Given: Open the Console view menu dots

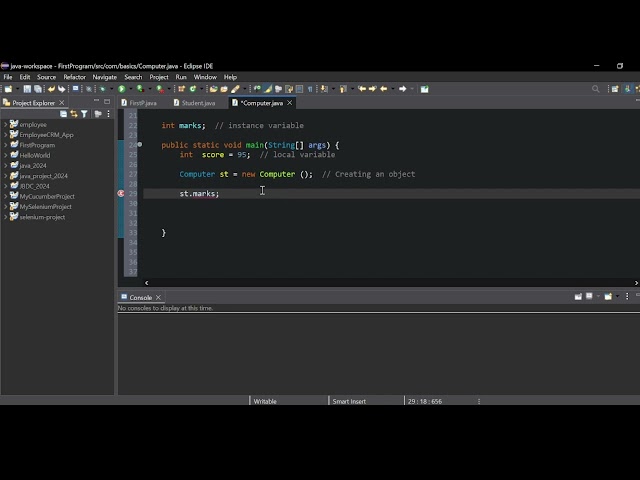Looking at the screenshot, I should (x=627, y=296).
